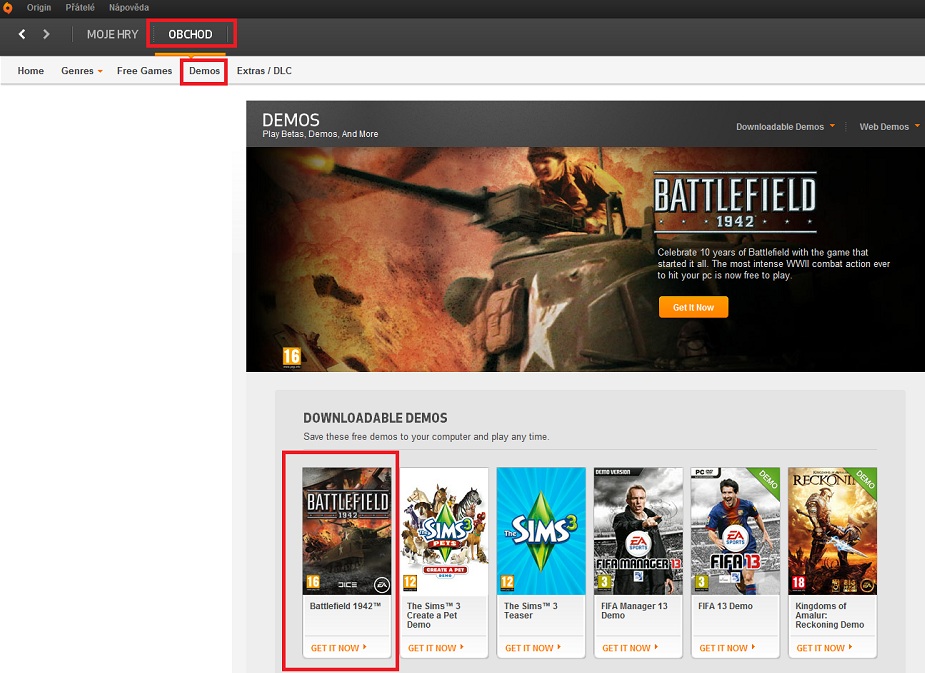Viewport: 925px width, 673px height.
Task: Open the Přátelé menu
Action: (80, 8)
